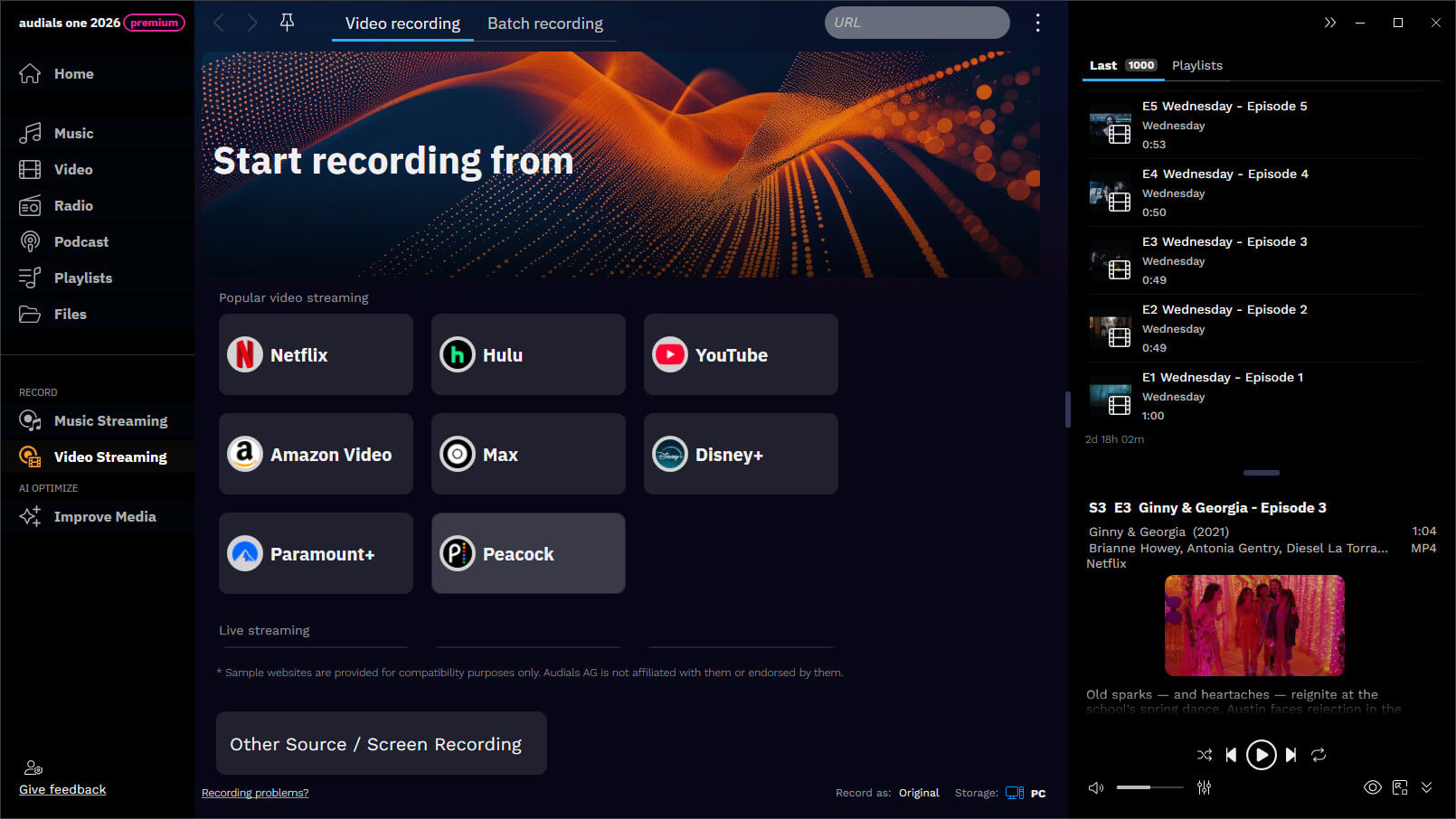Enable shuffle playback
This screenshot has height=819, width=1456.
click(1204, 755)
